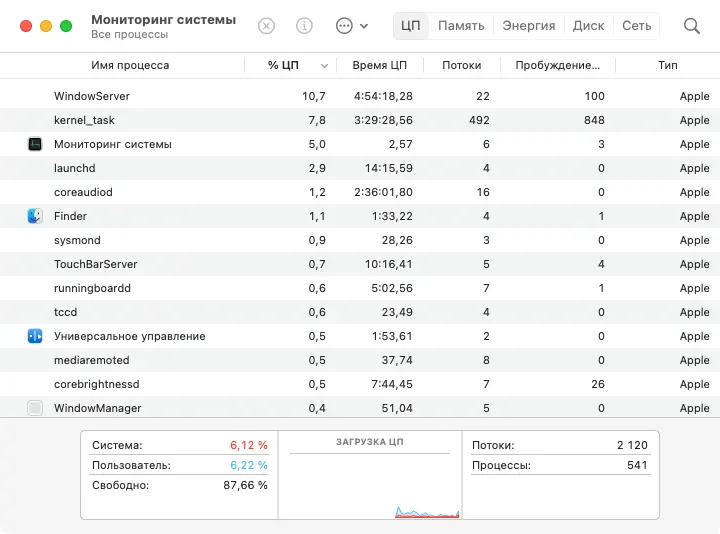
Task: Switch to the Диск tab
Action: coord(588,26)
